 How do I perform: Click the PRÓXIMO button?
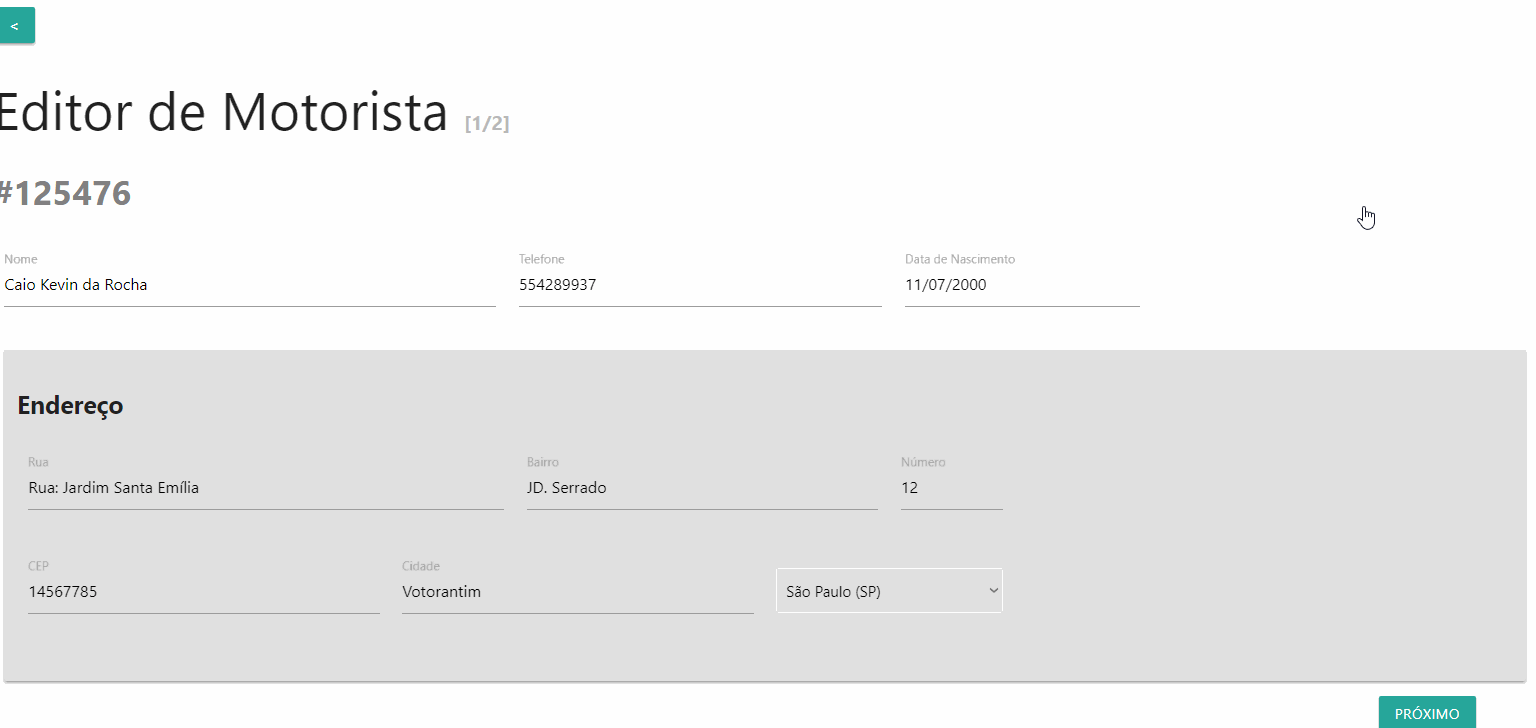pos(1427,712)
